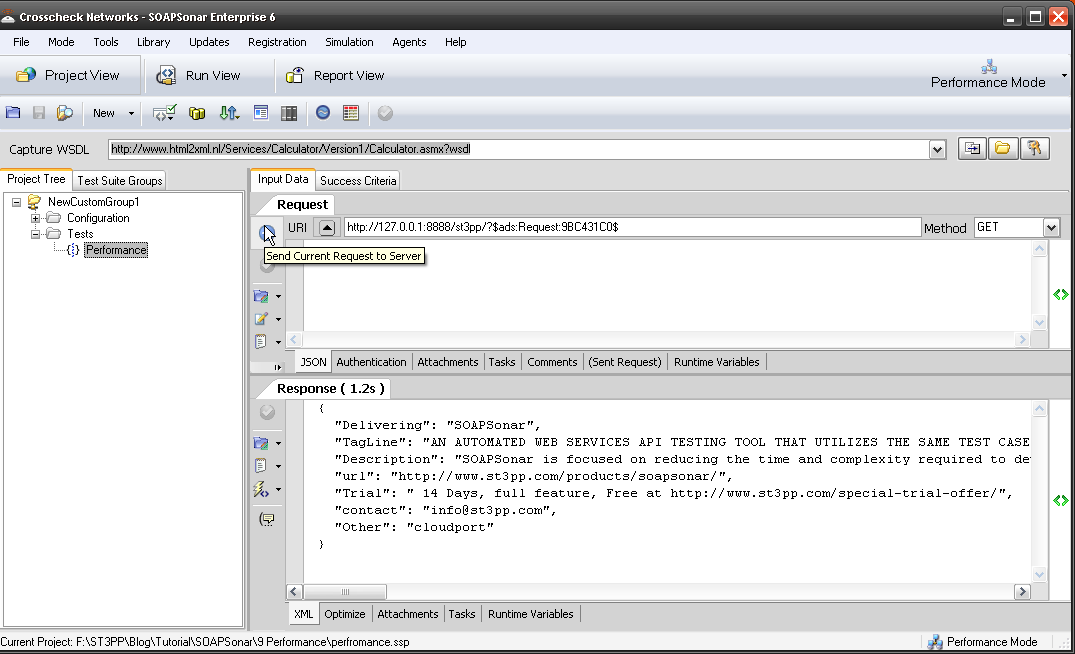Open project folder icon in toolbar
The image size is (1075, 654).
click(x=13, y=112)
